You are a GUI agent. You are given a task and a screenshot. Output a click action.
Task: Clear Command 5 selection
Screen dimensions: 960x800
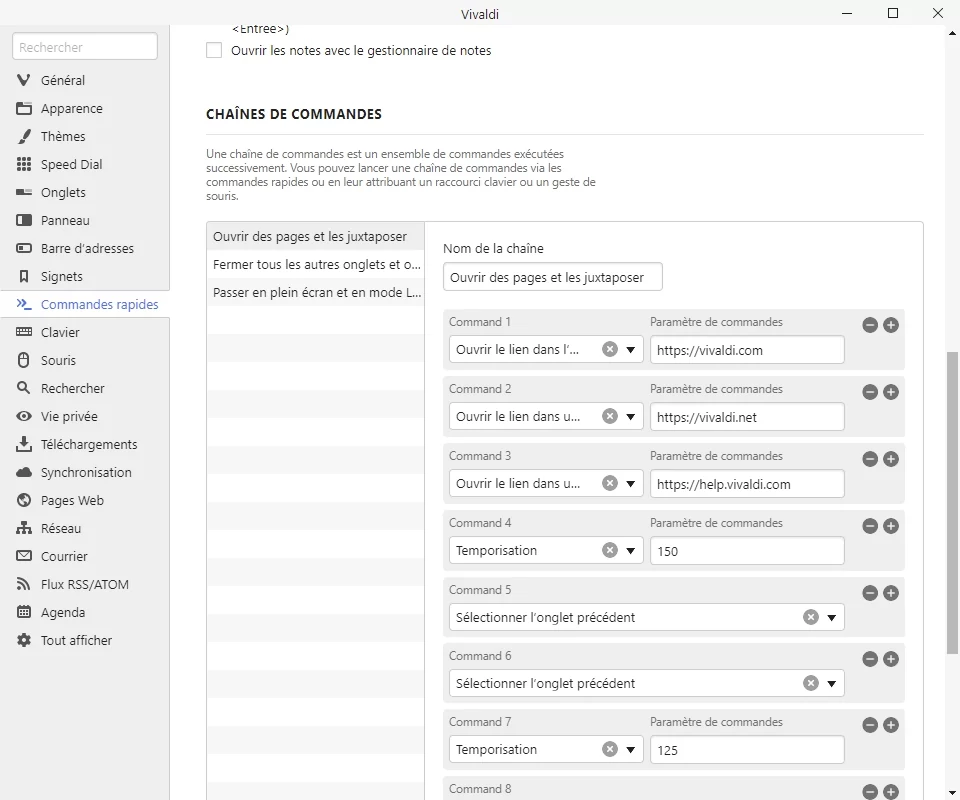[x=811, y=618]
